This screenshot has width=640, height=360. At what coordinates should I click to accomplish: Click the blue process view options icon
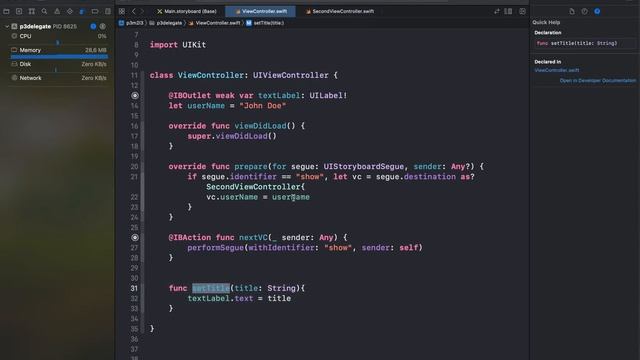[x=93, y=26]
